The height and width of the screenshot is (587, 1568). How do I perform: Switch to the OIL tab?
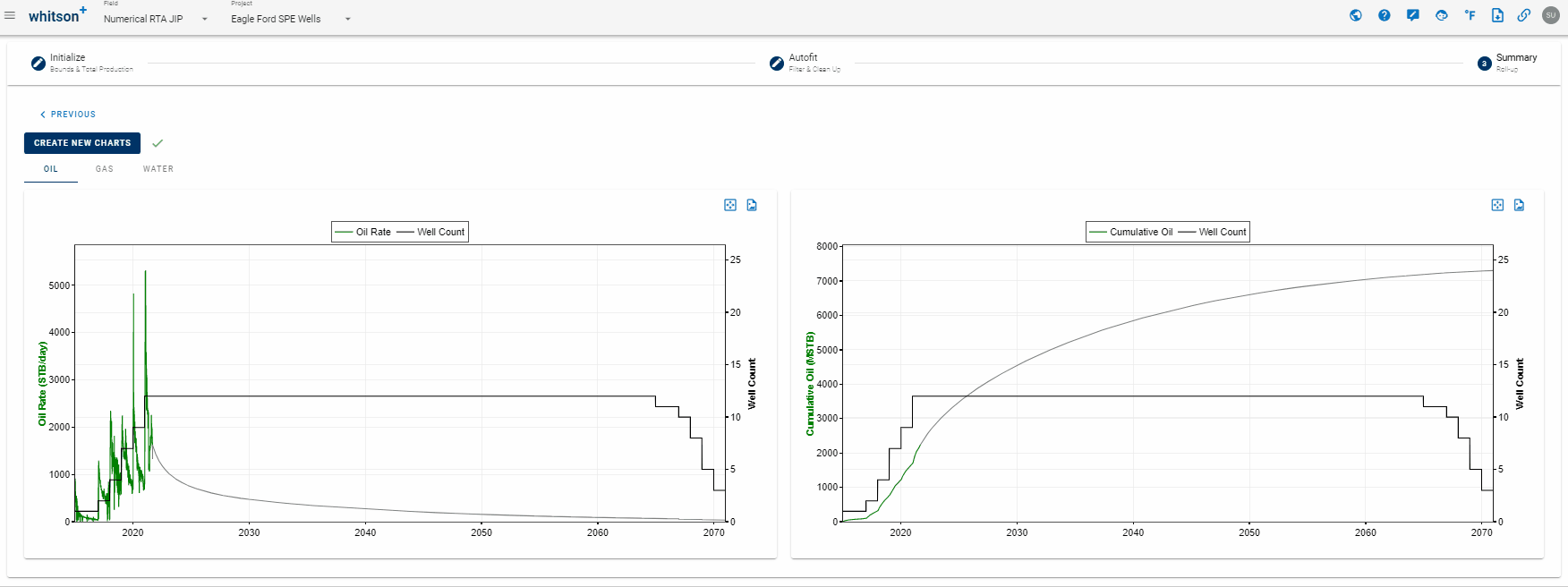pyautogui.click(x=51, y=169)
